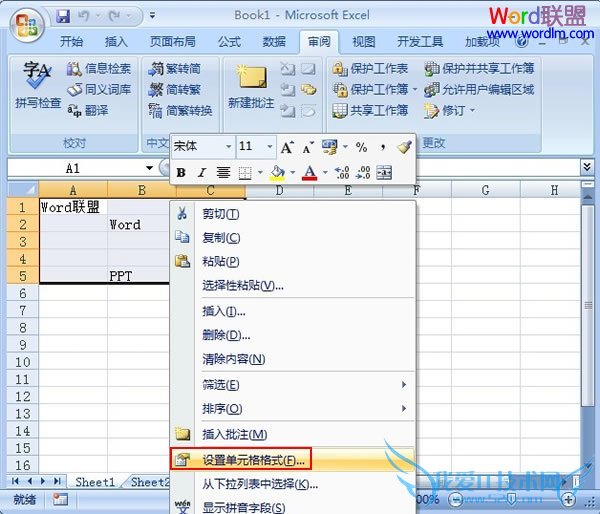The image size is (600, 514).
Task: Open 简繁转换 conversion dialog
Action: [x=180, y=111]
